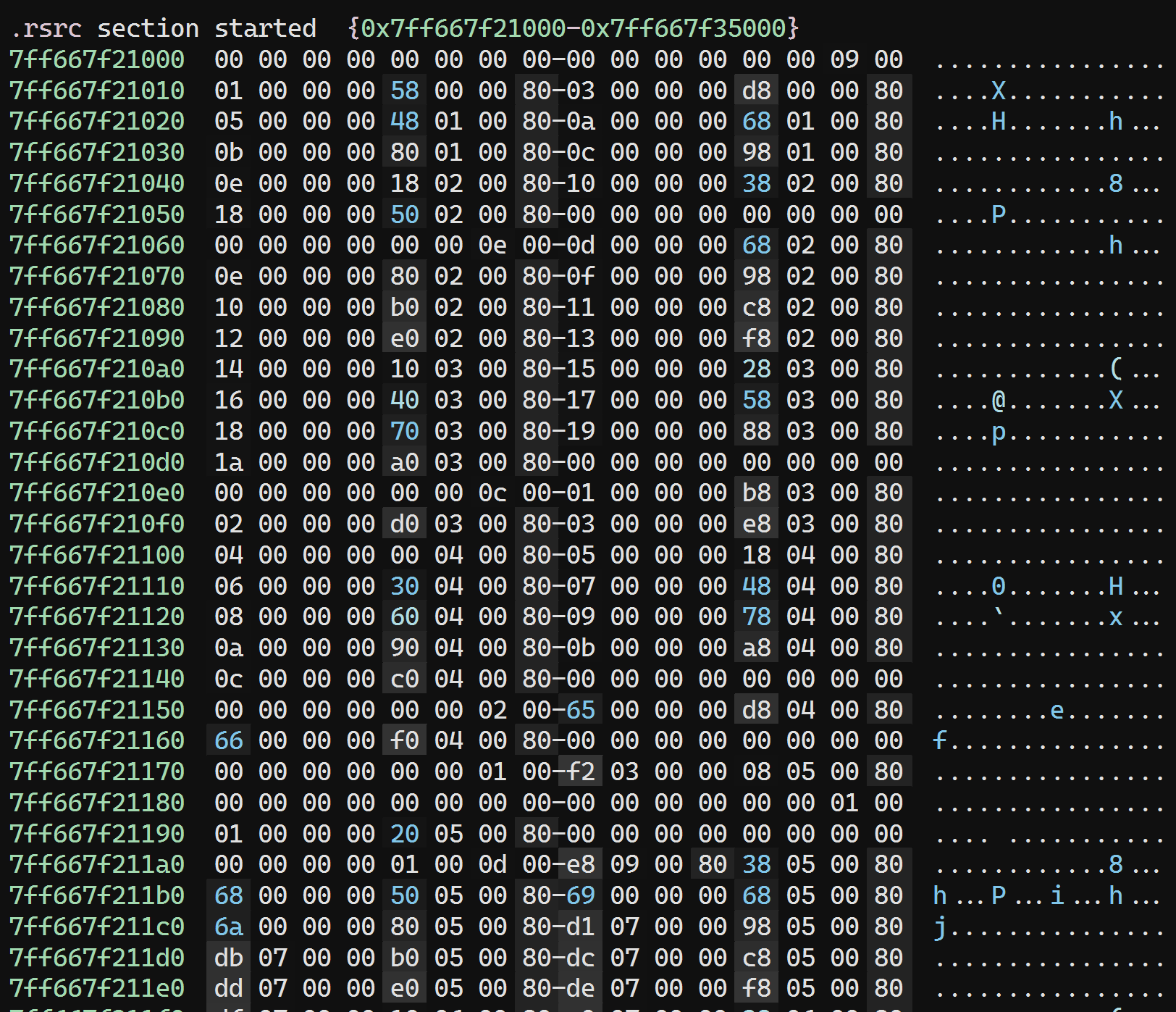Click byte f2 in row 7ff667f21170

(581, 771)
